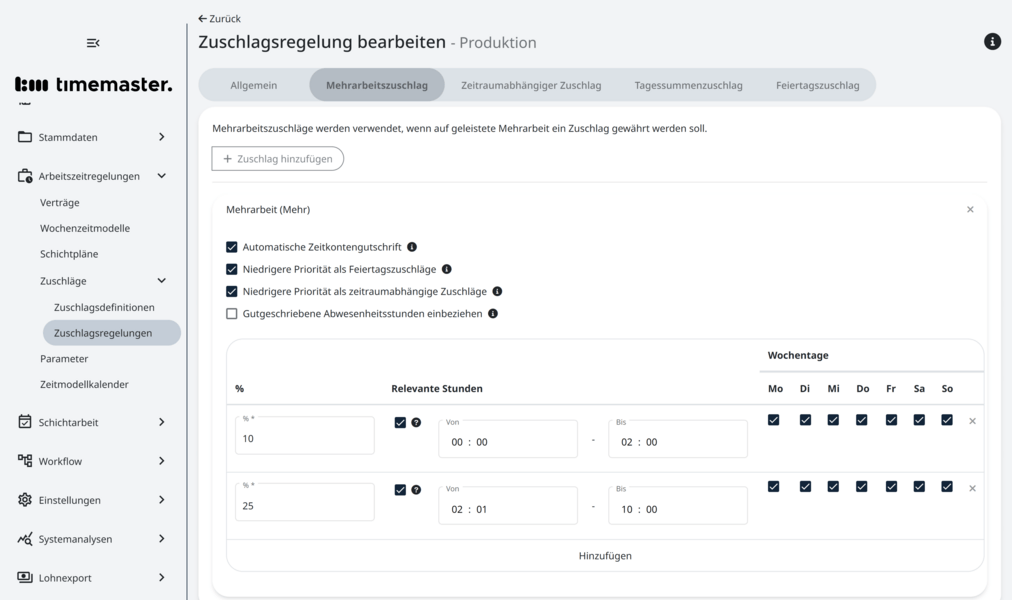This screenshot has width=1012, height=600.
Task: Click info icon beside Automatische Zeitkontengutschrift
Action: pos(412,247)
